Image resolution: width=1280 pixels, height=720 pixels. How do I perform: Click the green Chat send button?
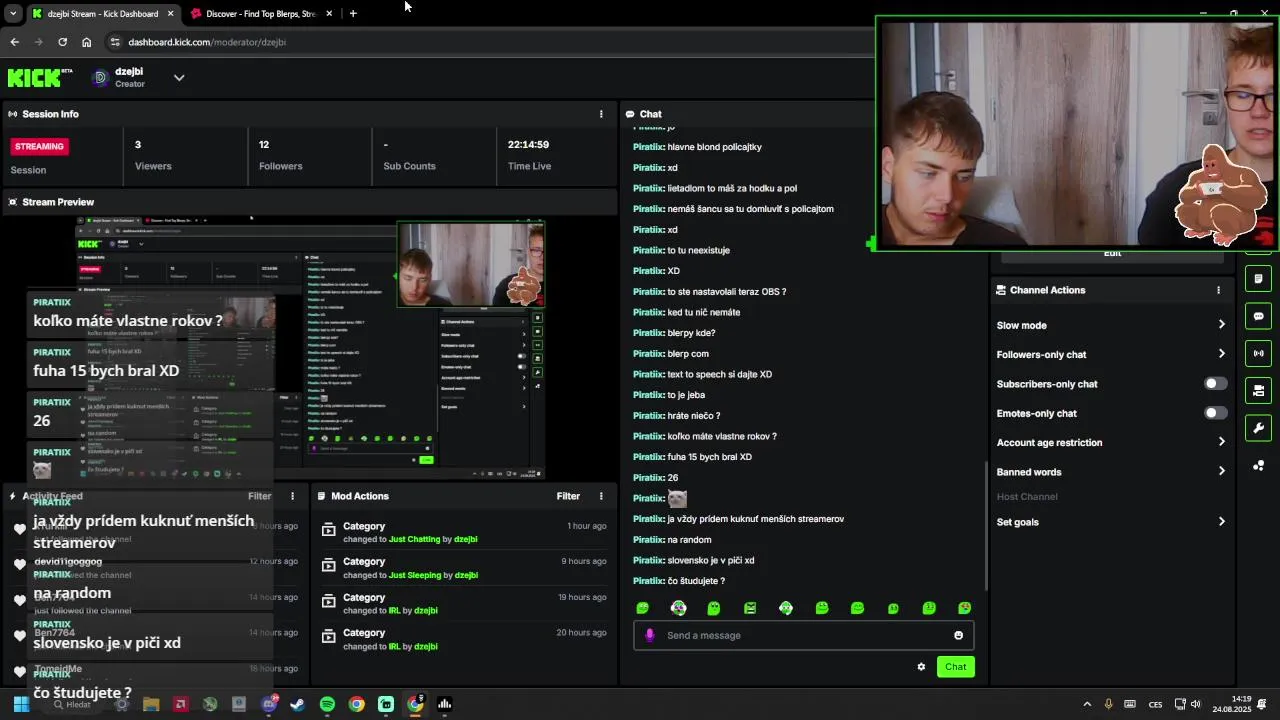coord(955,667)
